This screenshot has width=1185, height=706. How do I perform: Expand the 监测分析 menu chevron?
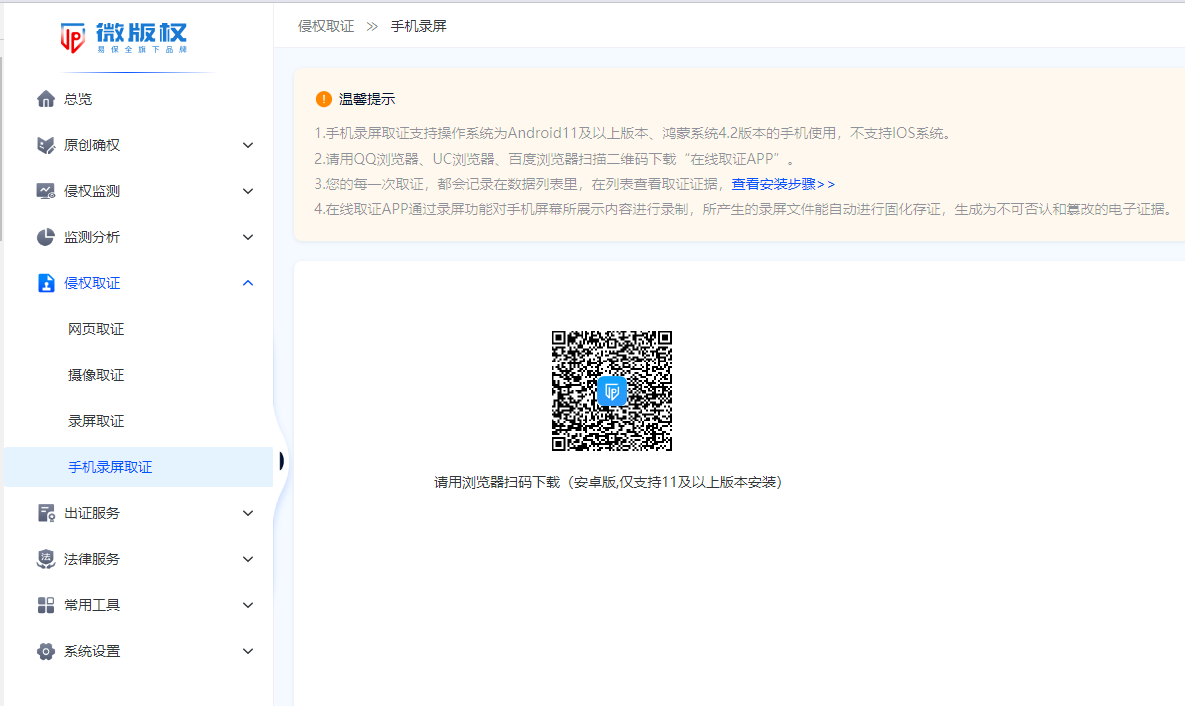click(248, 237)
